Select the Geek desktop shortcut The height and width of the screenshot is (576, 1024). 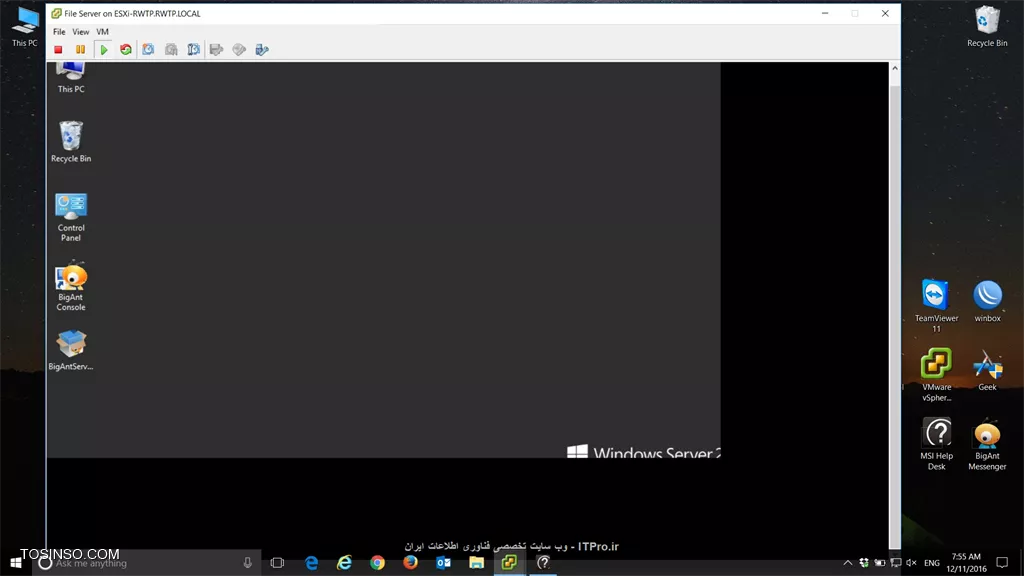coord(987,370)
